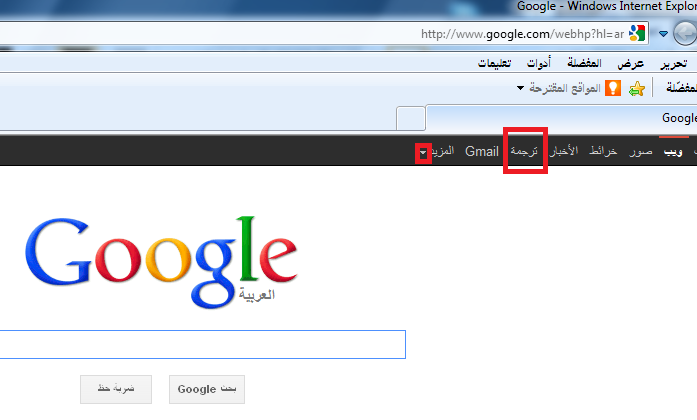Open the عرض menu

click(630, 64)
